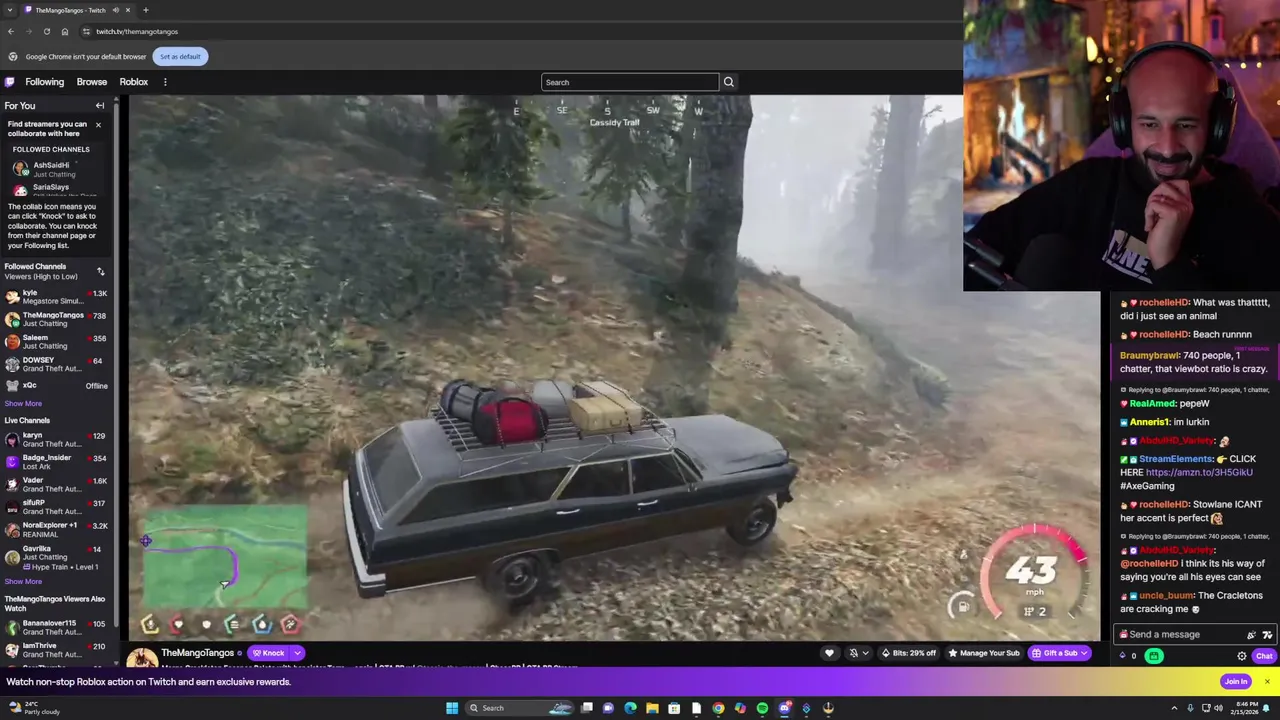Expand Gift a Sub dropdown arrow

pos(1086,653)
